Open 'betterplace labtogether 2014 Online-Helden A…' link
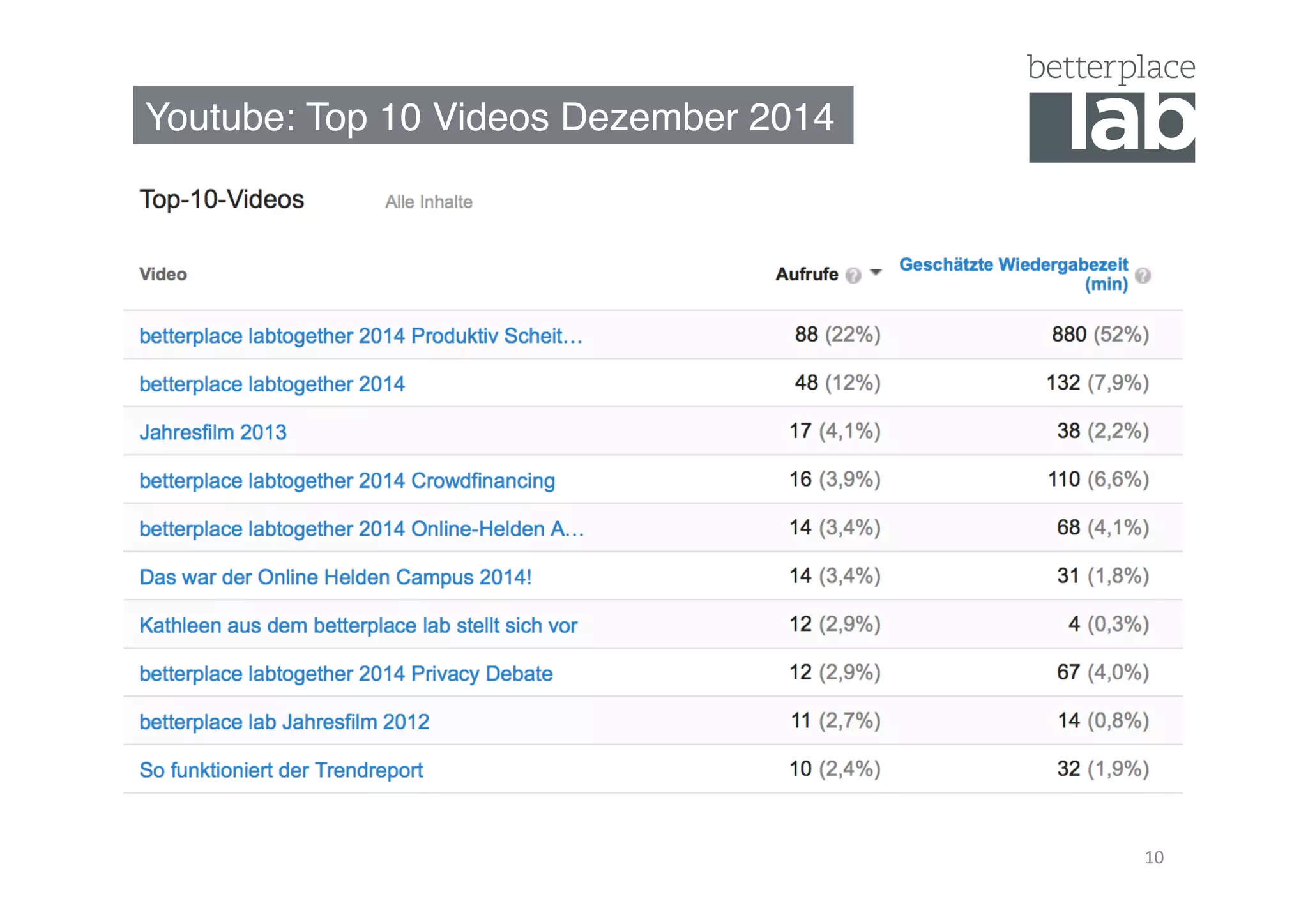Viewport: 1308px width, 924px height. (x=361, y=529)
